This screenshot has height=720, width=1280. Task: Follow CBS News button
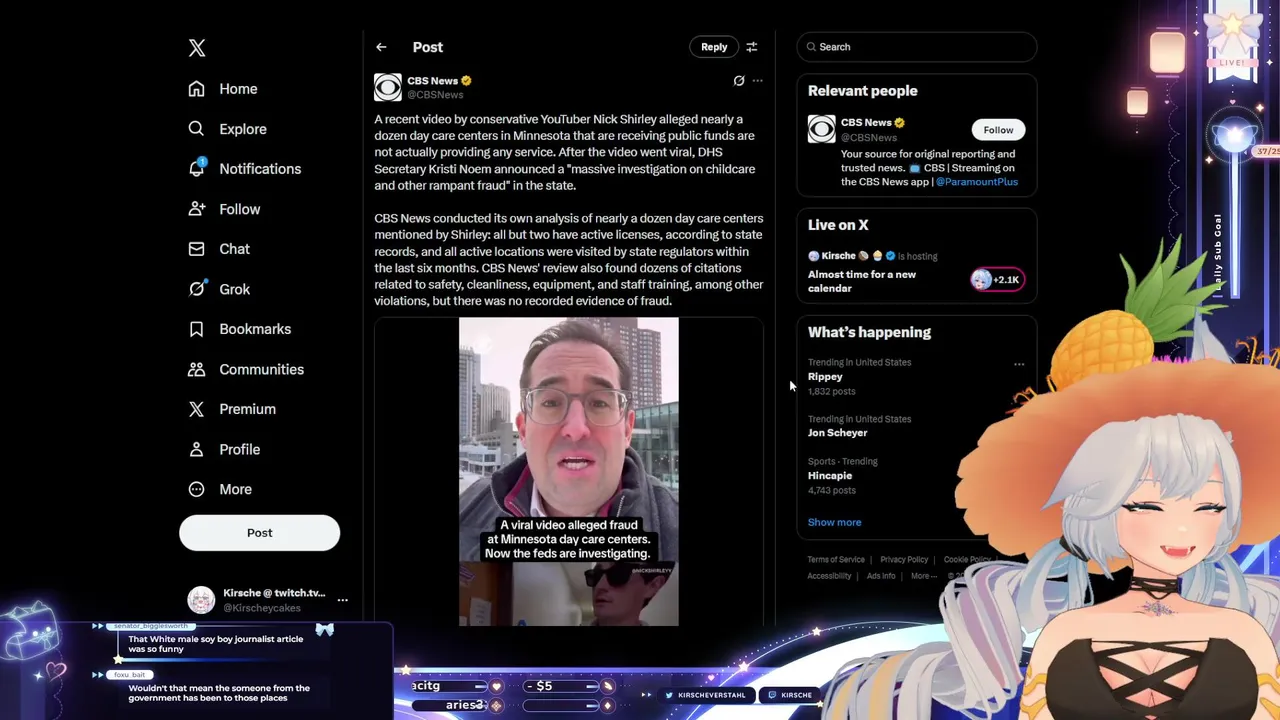click(998, 130)
